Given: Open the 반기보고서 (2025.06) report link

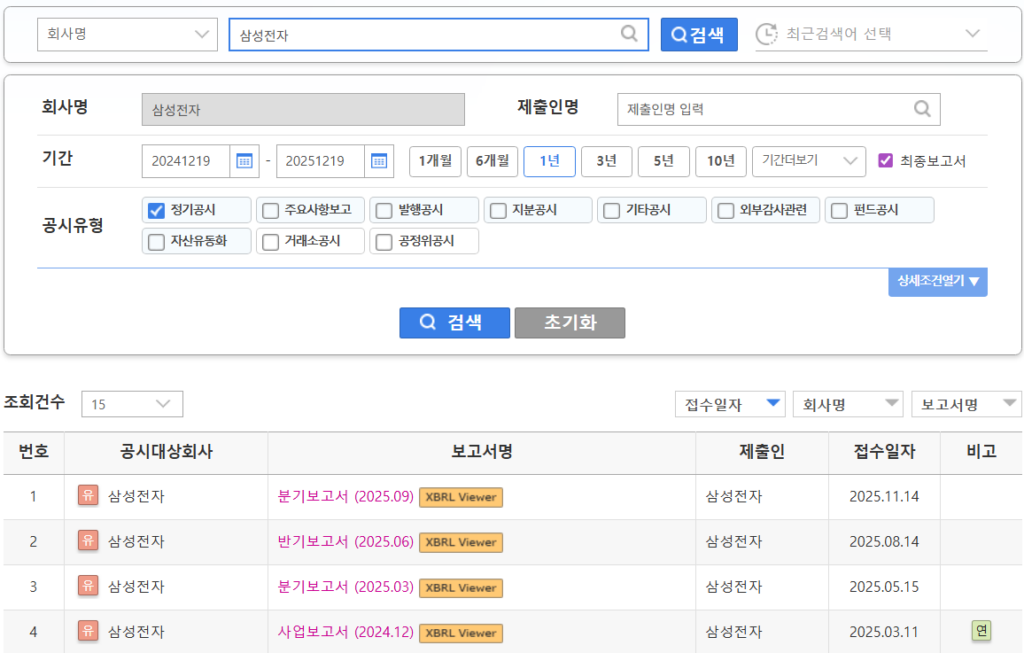Looking at the screenshot, I should point(345,542).
